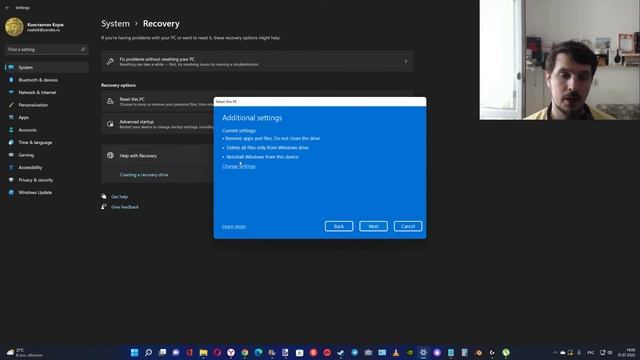640x360 pixels.
Task: Open the weather widget on the taskbar
Action: tap(24, 353)
